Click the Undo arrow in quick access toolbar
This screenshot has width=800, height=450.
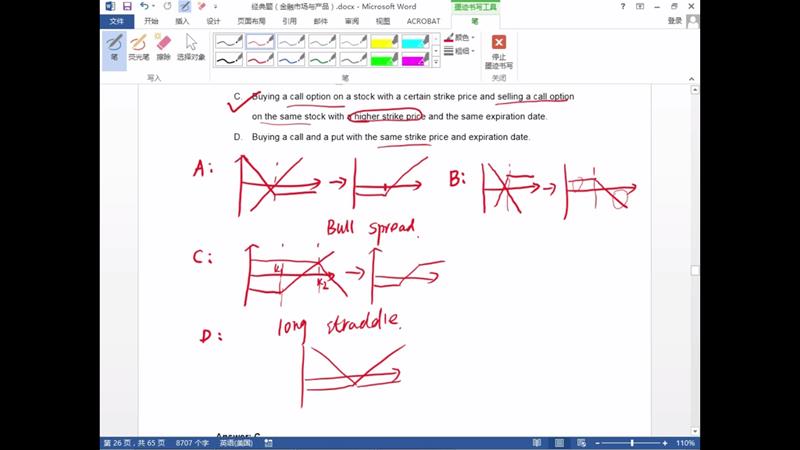coord(145,6)
